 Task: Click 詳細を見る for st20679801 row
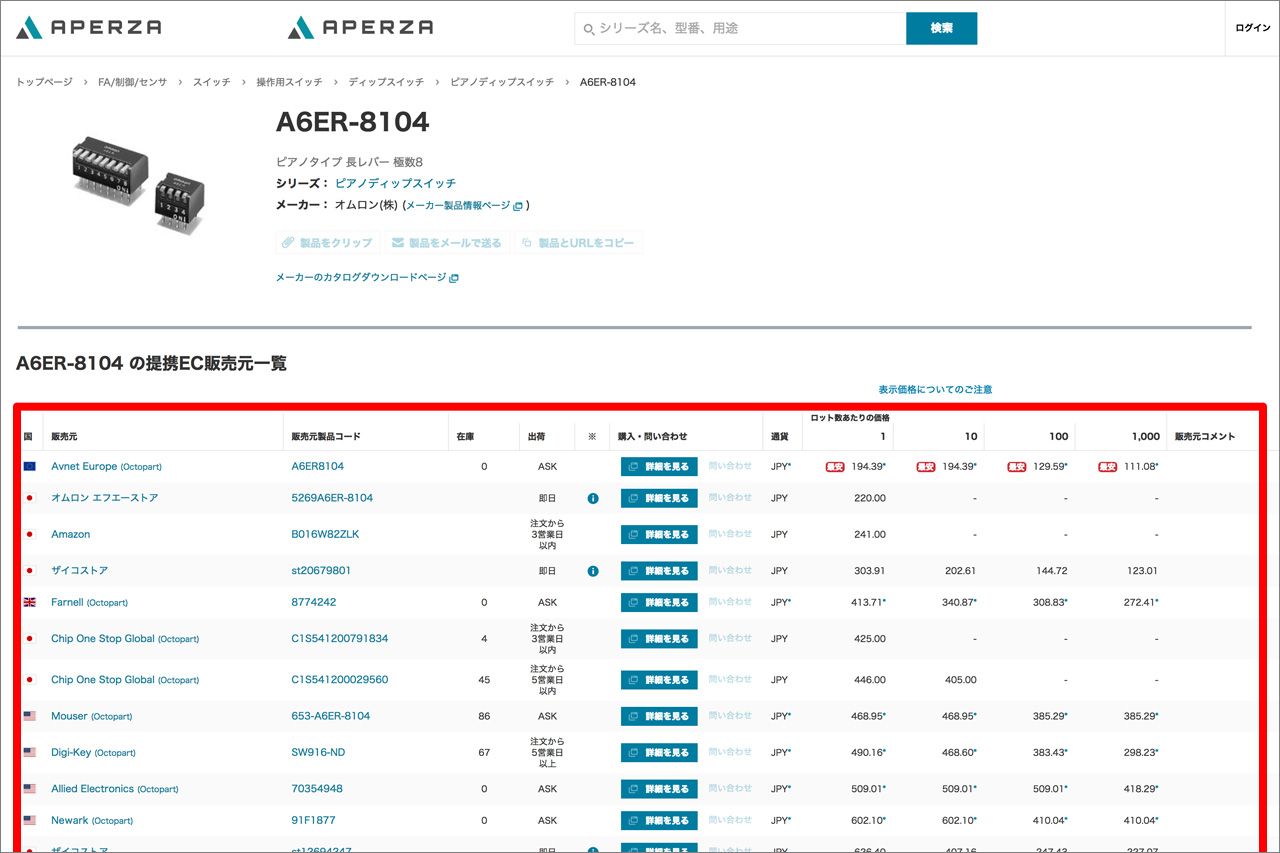659,570
